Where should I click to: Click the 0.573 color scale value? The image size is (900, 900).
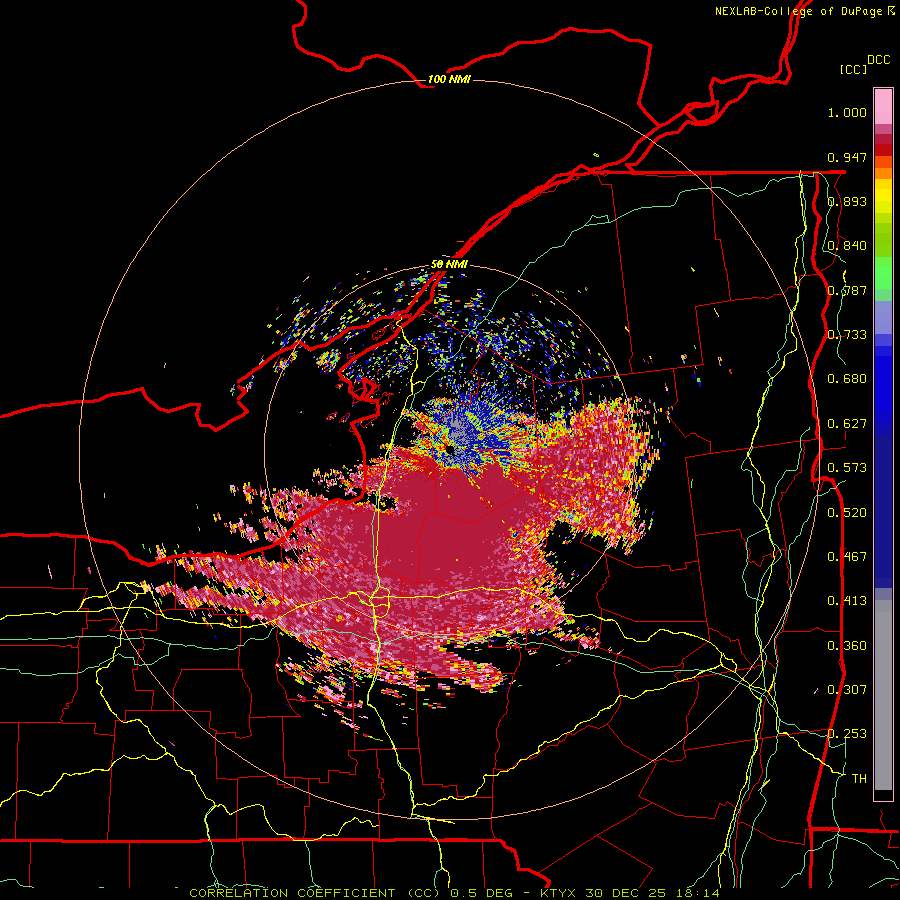pyautogui.click(x=847, y=468)
